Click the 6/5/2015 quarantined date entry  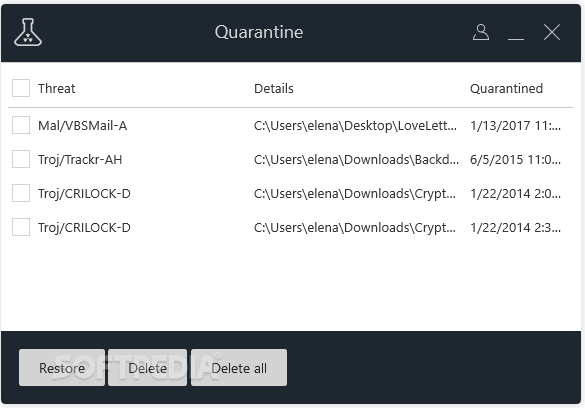(515, 160)
